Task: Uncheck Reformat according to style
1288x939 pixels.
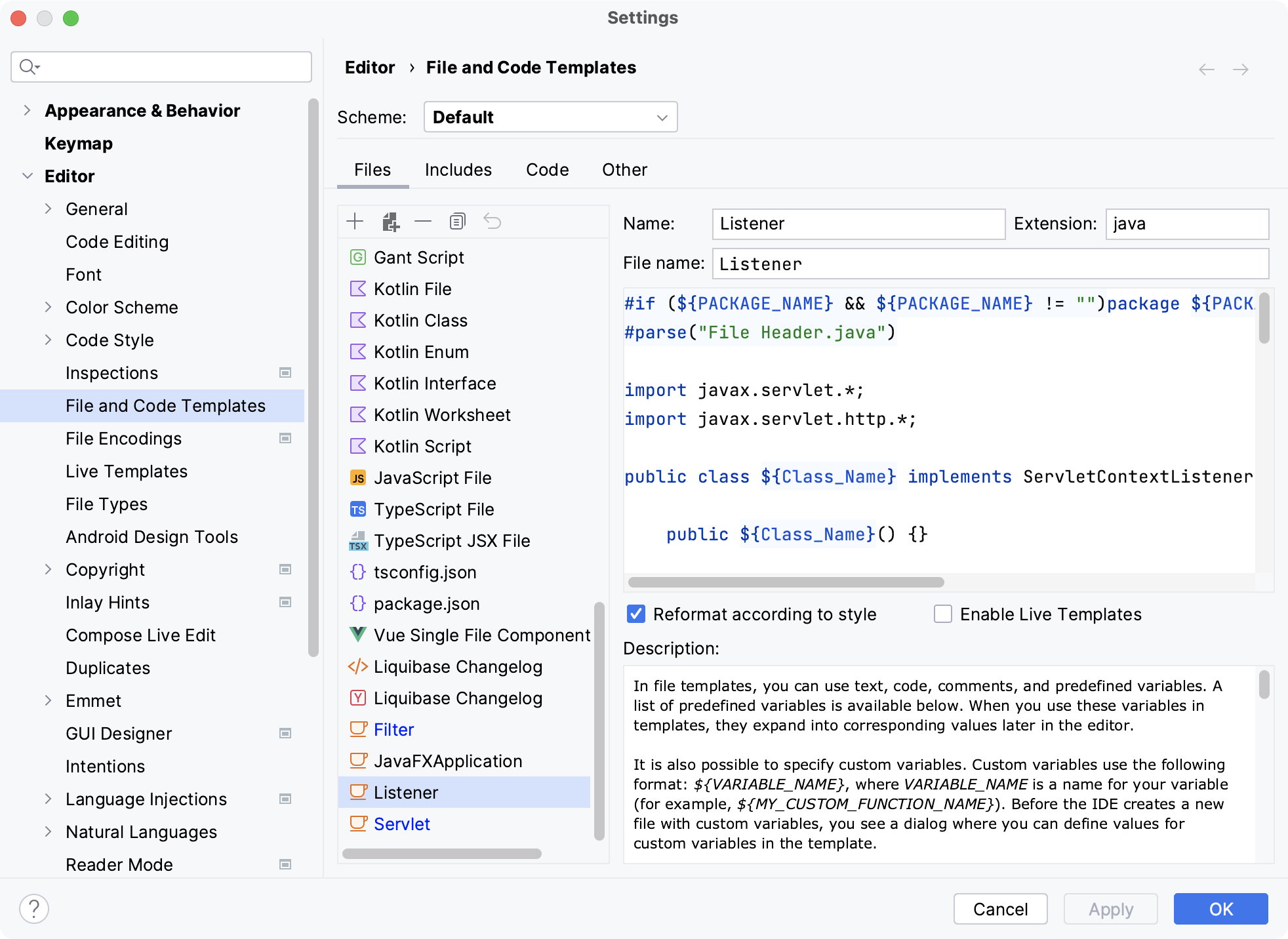Action: click(635, 614)
